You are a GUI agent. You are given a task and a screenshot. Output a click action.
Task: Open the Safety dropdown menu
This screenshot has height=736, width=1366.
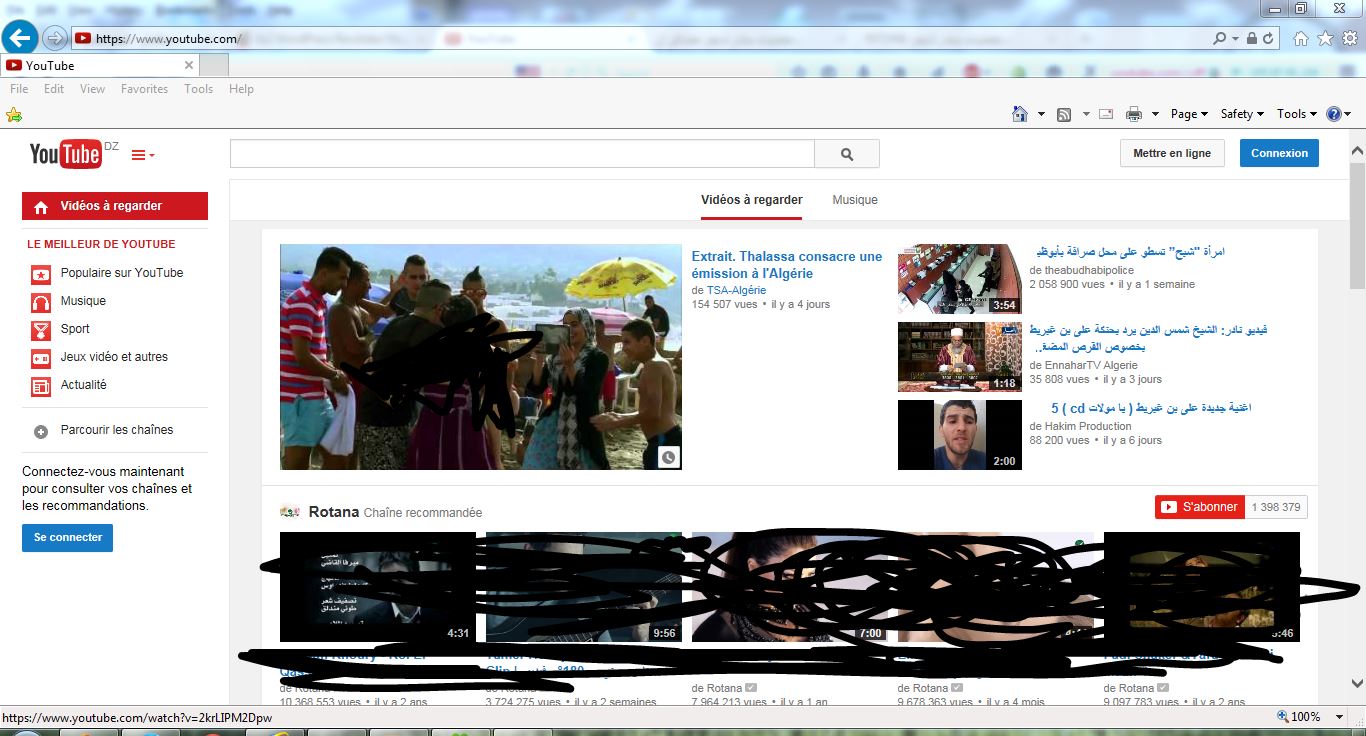[1242, 114]
